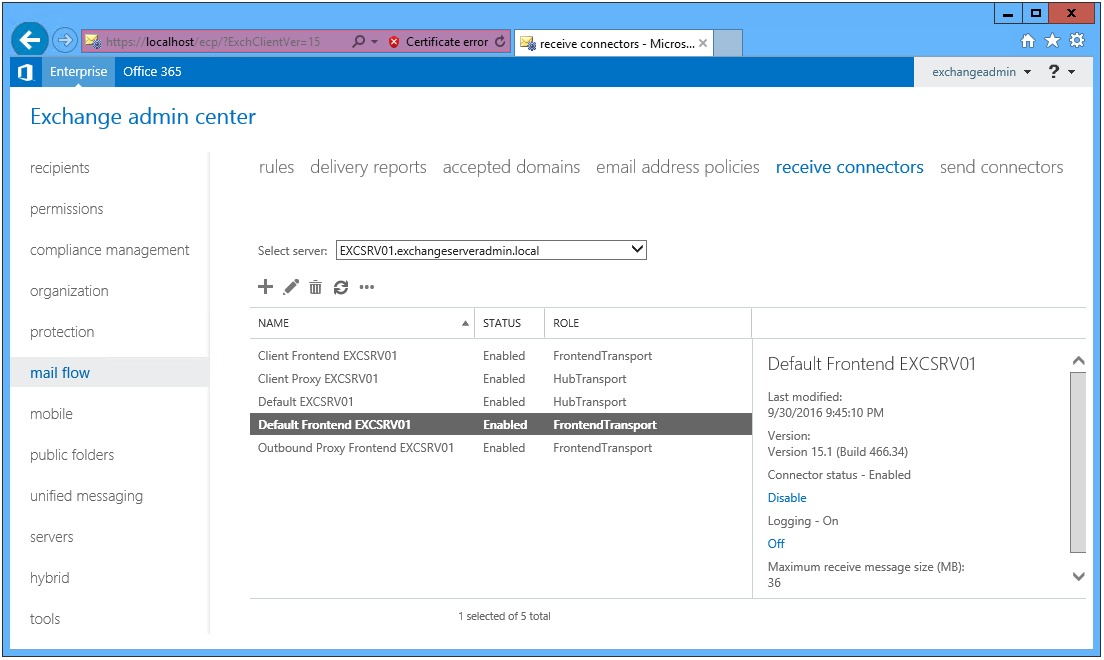
Task: Go to organization section
Action: pos(69,291)
